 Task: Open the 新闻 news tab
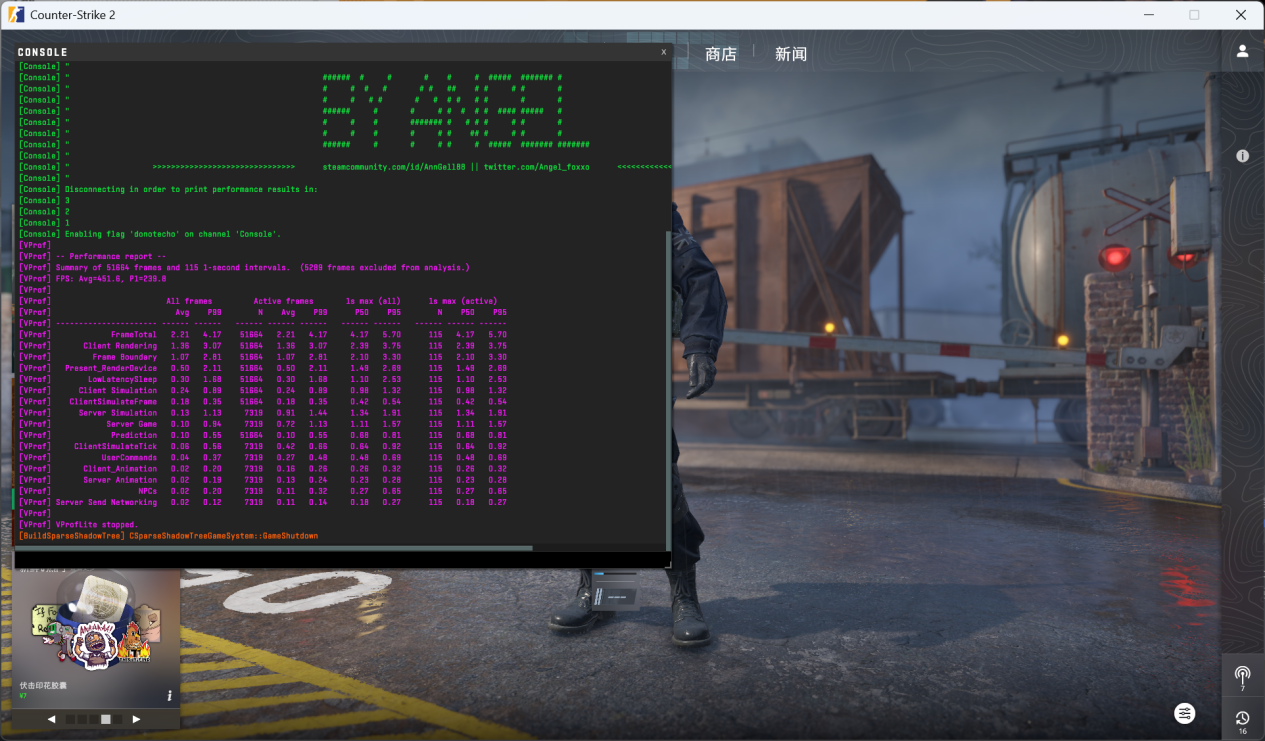pos(790,54)
